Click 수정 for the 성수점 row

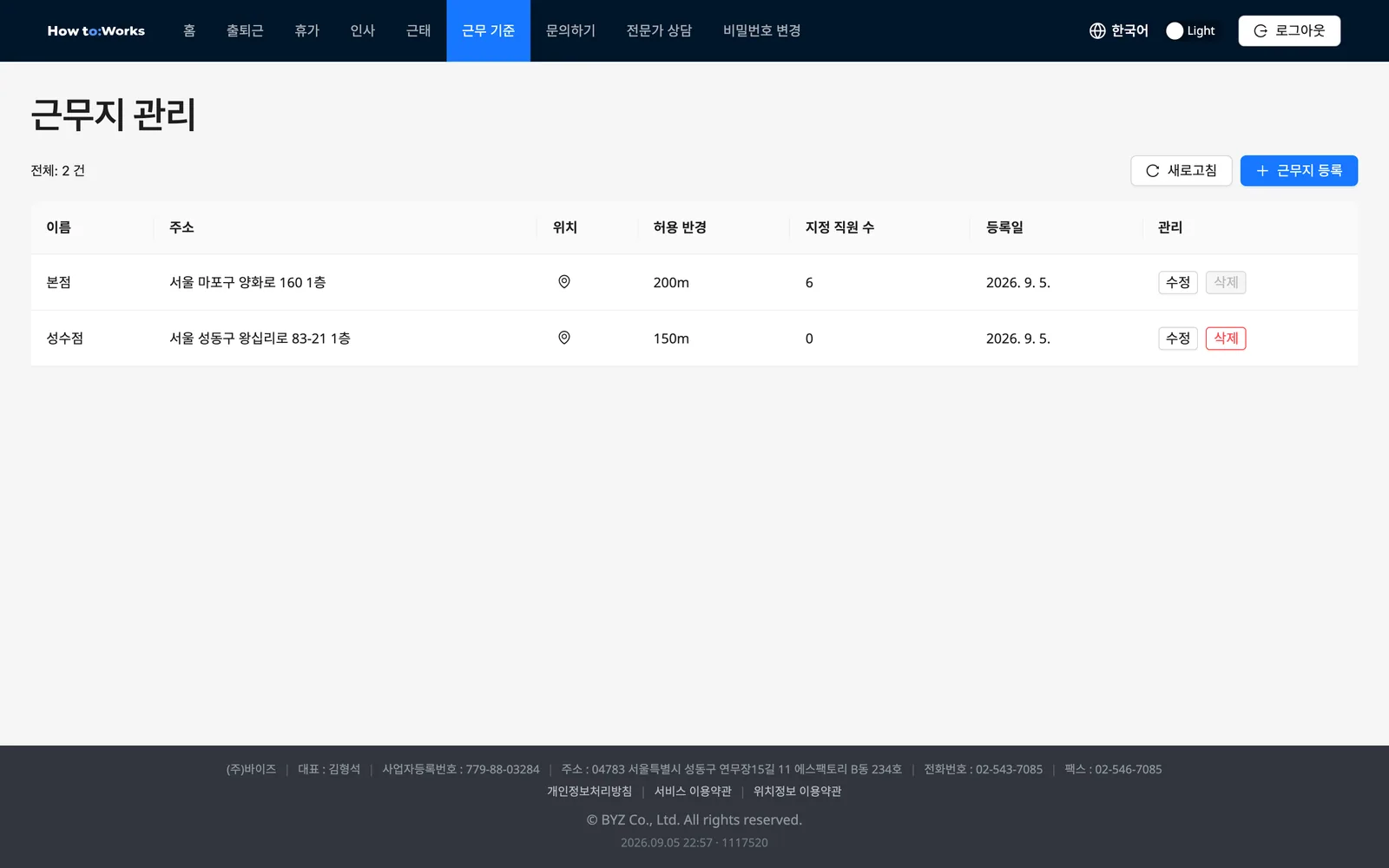point(1178,339)
